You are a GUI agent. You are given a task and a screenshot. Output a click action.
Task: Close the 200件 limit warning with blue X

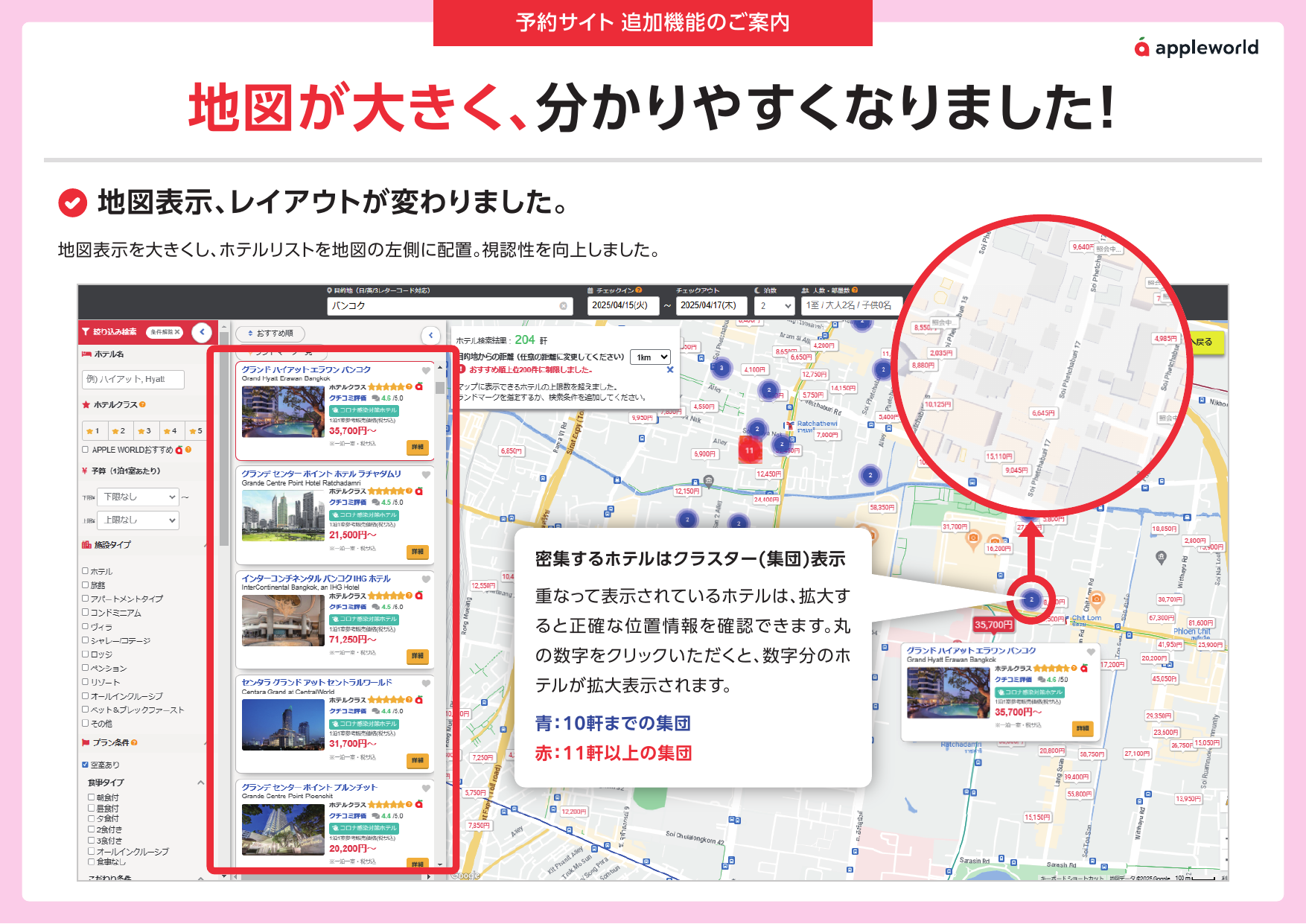[x=670, y=369]
